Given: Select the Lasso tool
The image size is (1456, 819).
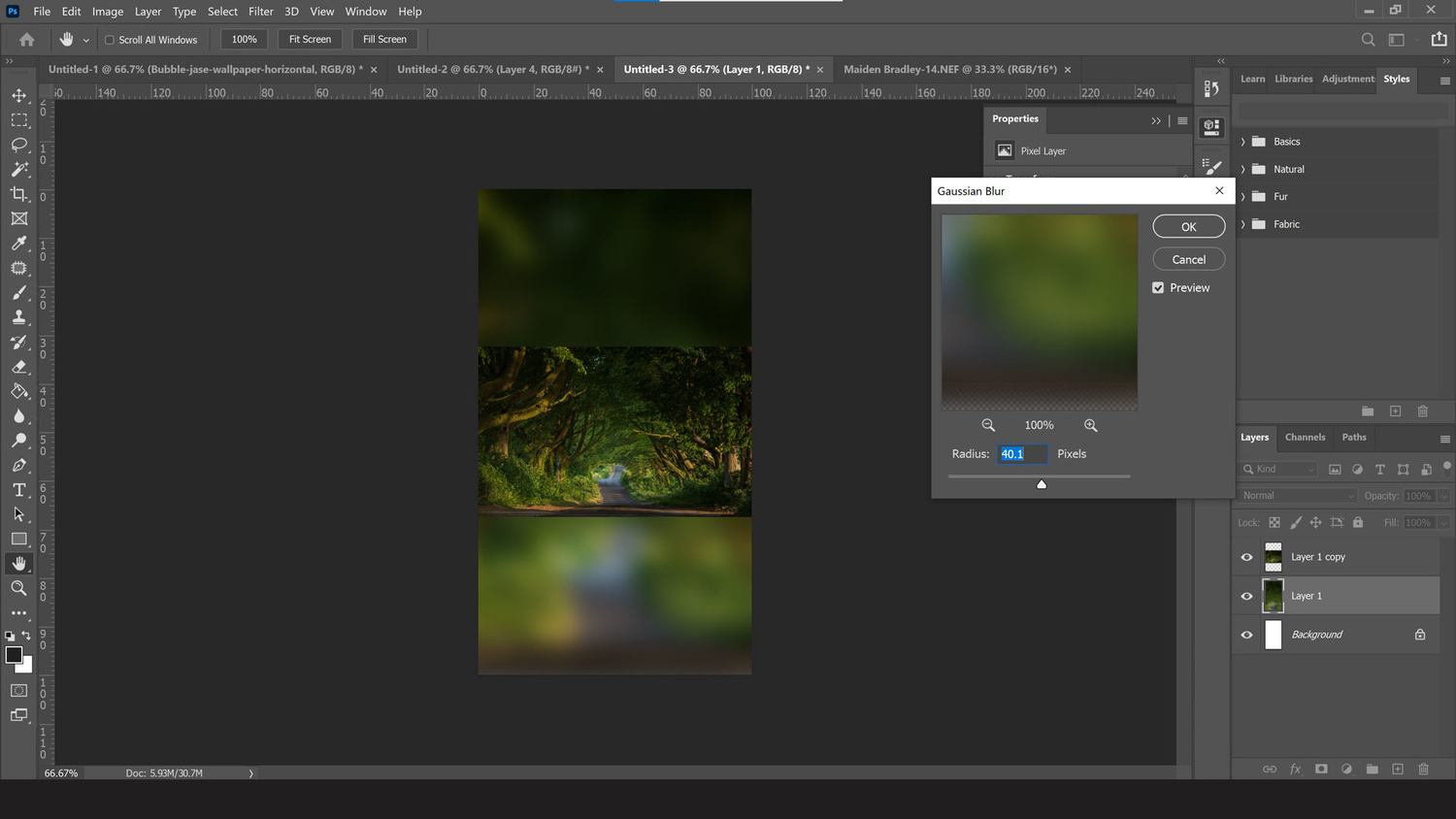Looking at the screenshot, I should pos(18,145).
